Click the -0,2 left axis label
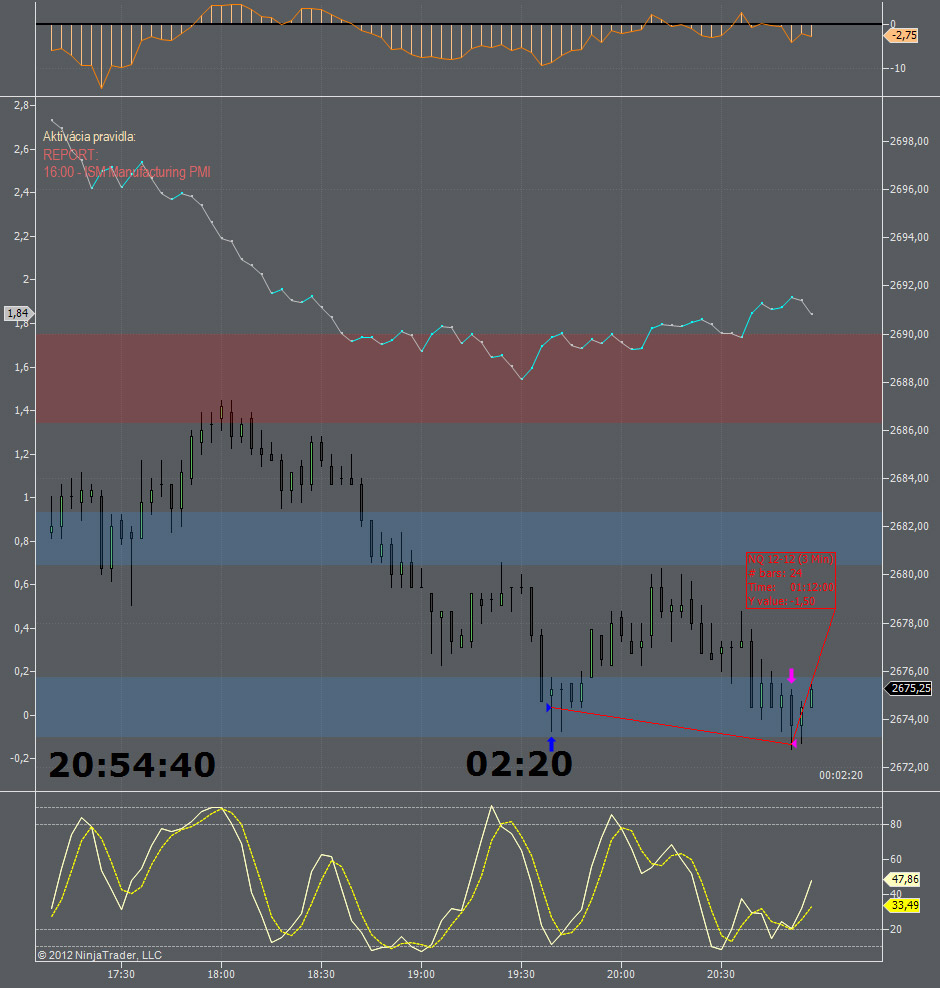 pyautogui.click(x=20, y=758)
